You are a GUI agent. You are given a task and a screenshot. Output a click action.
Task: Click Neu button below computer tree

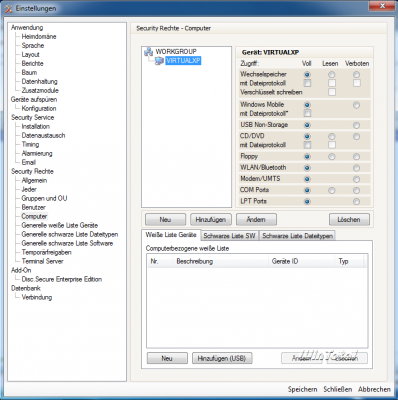pos(165,220)
